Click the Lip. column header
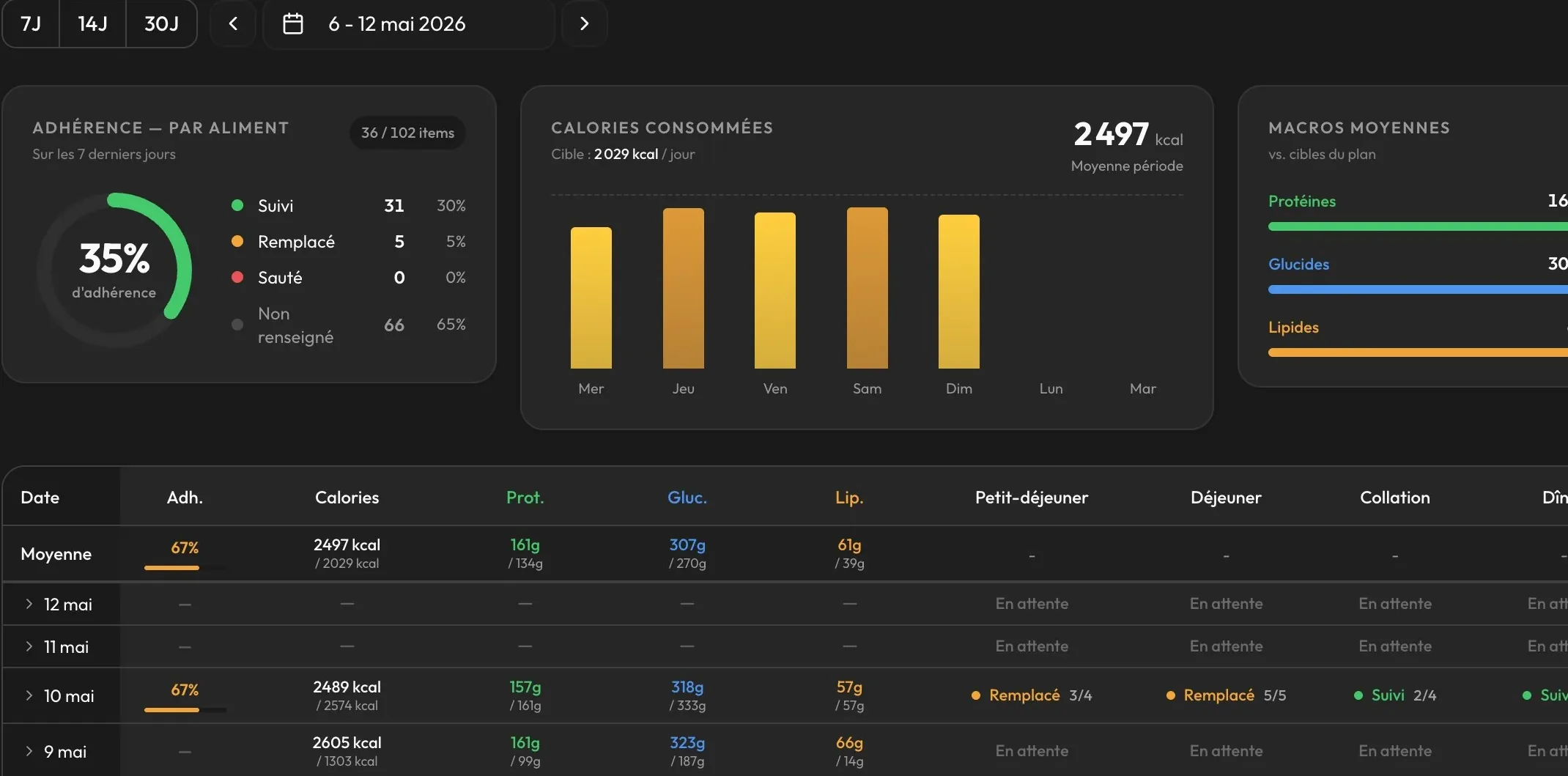Viewport: 1568px width, 776px height. pyautogui.click(x=850, y=498)
